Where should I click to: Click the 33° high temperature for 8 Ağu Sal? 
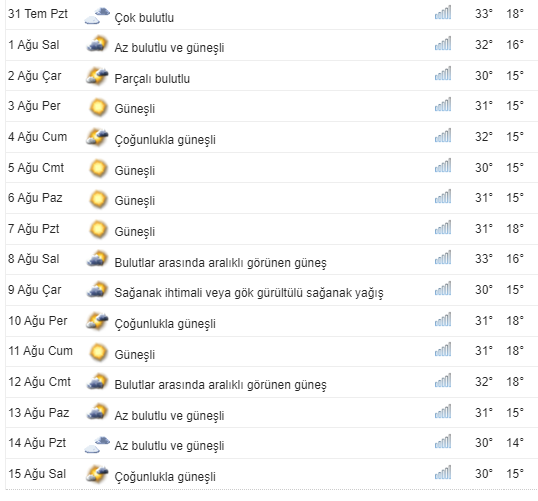click(483, 259)
